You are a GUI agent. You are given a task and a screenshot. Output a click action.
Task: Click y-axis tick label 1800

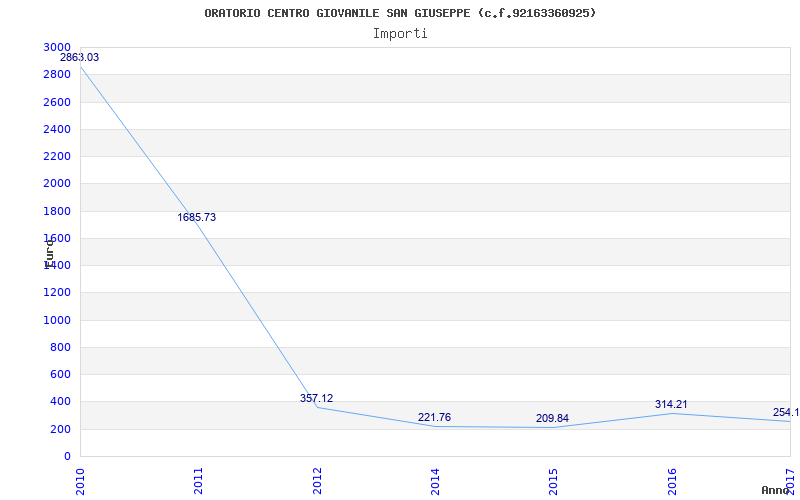[57, 211]
